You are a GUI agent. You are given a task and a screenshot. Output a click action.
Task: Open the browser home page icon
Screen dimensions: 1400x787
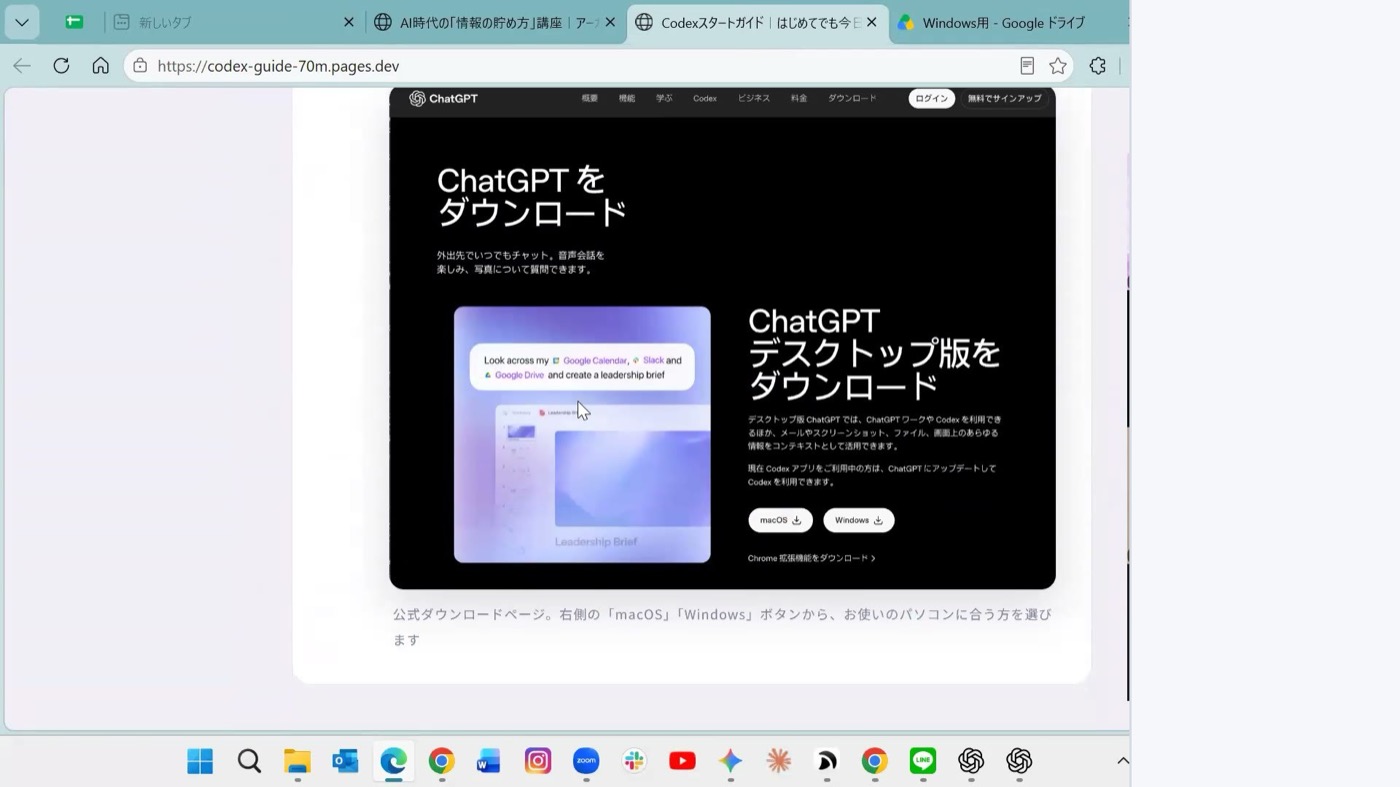[x=100, y=66]
